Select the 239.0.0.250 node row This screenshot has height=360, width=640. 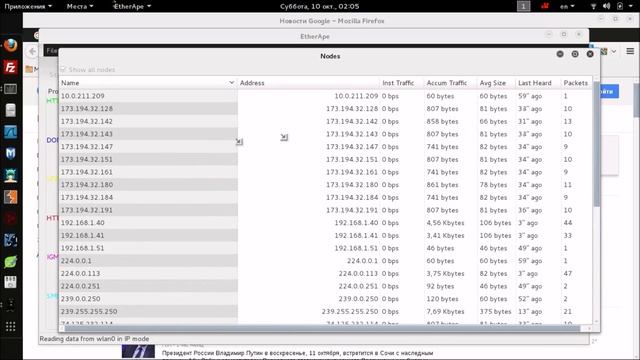[325, 298]
